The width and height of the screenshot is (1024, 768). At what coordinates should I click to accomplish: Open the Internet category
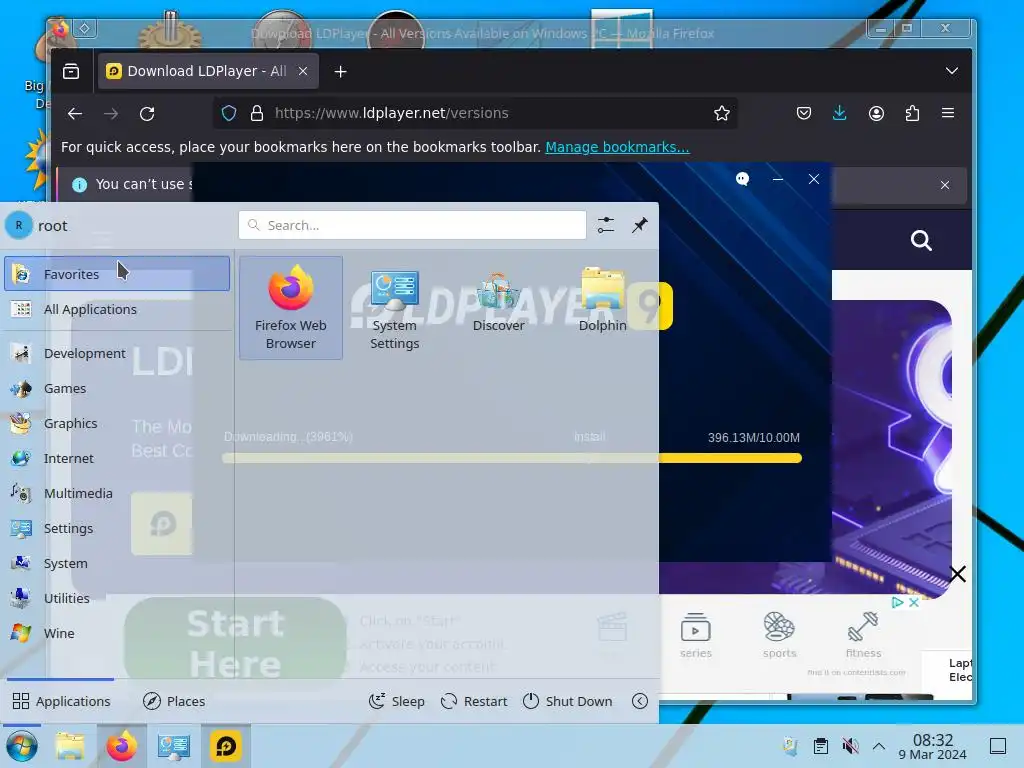pyautogui.click(x=117, y=458)
